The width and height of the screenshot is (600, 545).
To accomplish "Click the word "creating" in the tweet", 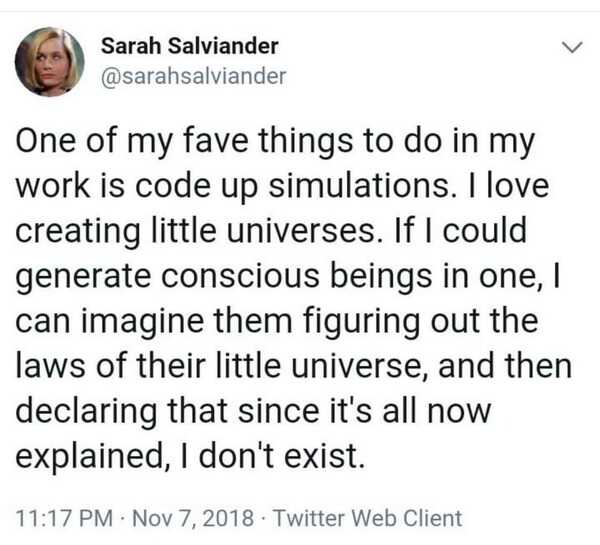I will pos(76,231).
